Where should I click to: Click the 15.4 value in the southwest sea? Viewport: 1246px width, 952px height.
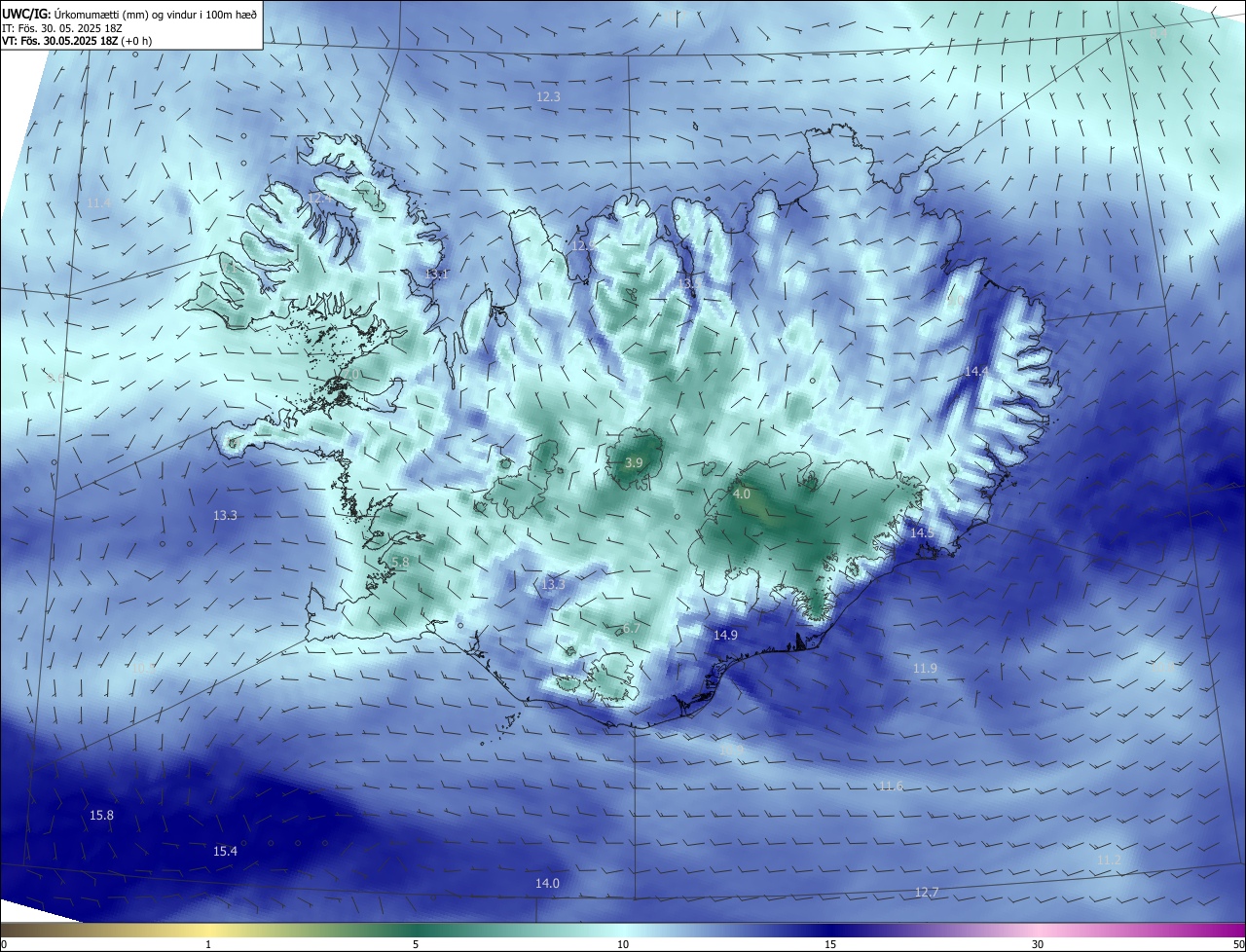coord(225,852)
